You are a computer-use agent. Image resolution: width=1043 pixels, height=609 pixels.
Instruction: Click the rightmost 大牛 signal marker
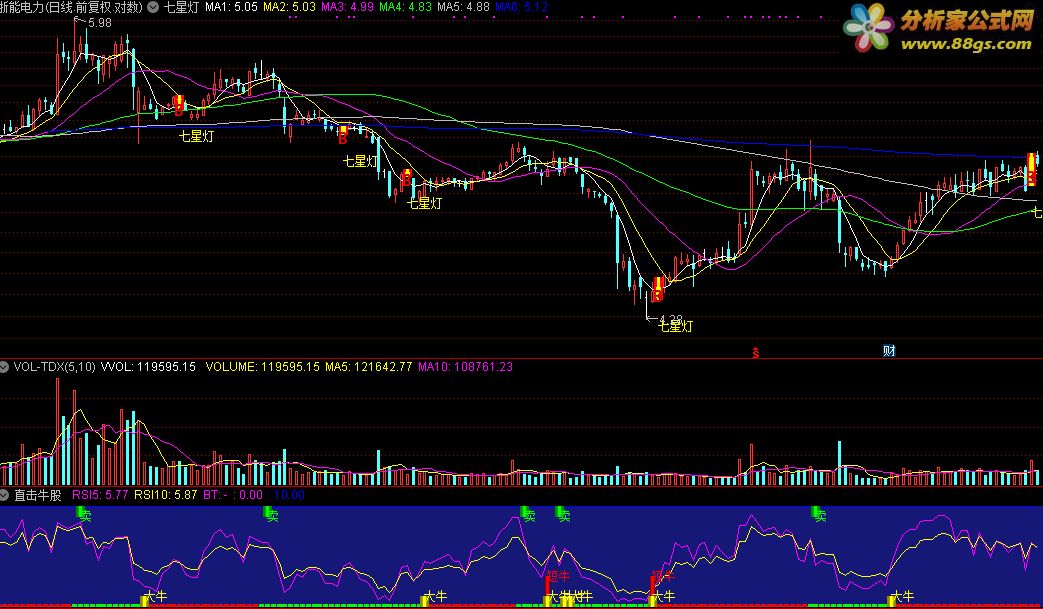coord(901,597)
